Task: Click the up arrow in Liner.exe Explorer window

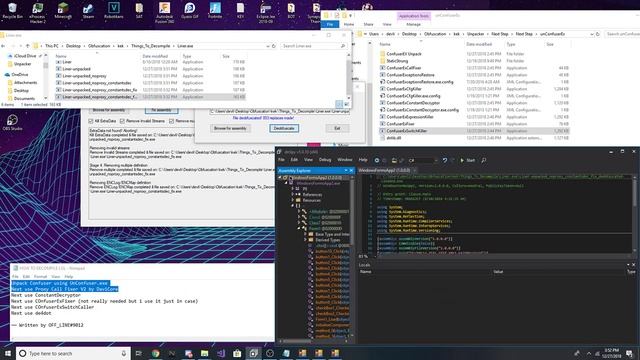Action: click(27, 46)
